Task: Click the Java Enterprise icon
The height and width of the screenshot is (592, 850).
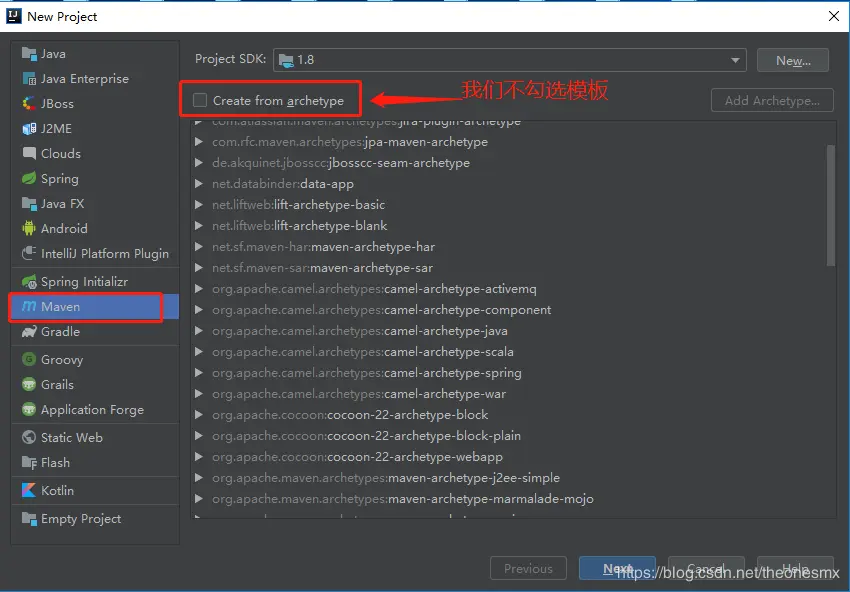Action: tap(29, 79)
